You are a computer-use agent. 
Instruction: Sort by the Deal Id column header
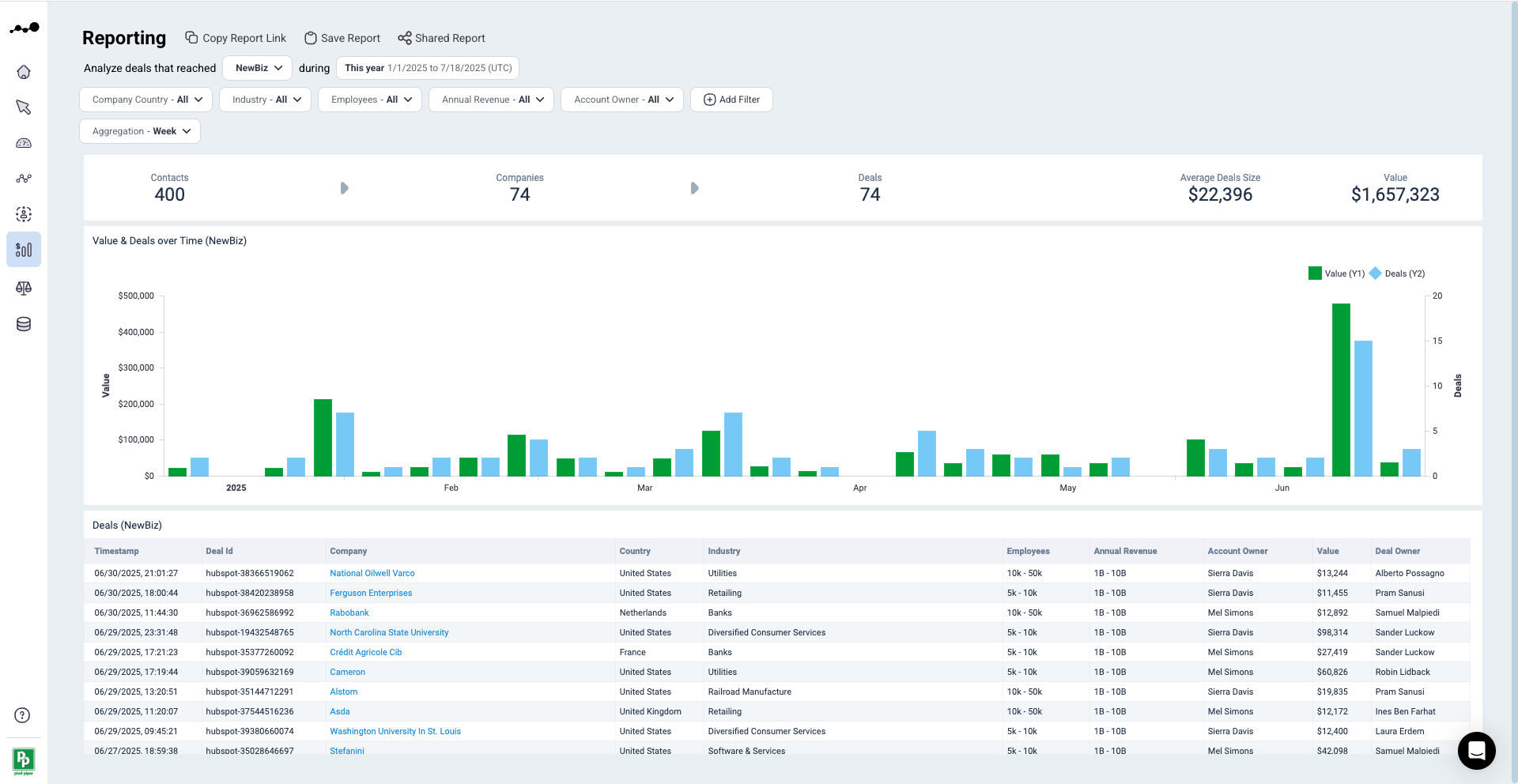[x=219, y=551]
